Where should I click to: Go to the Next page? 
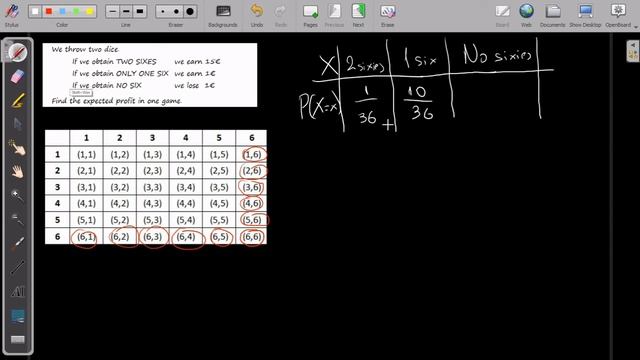[x=358, y=15]
